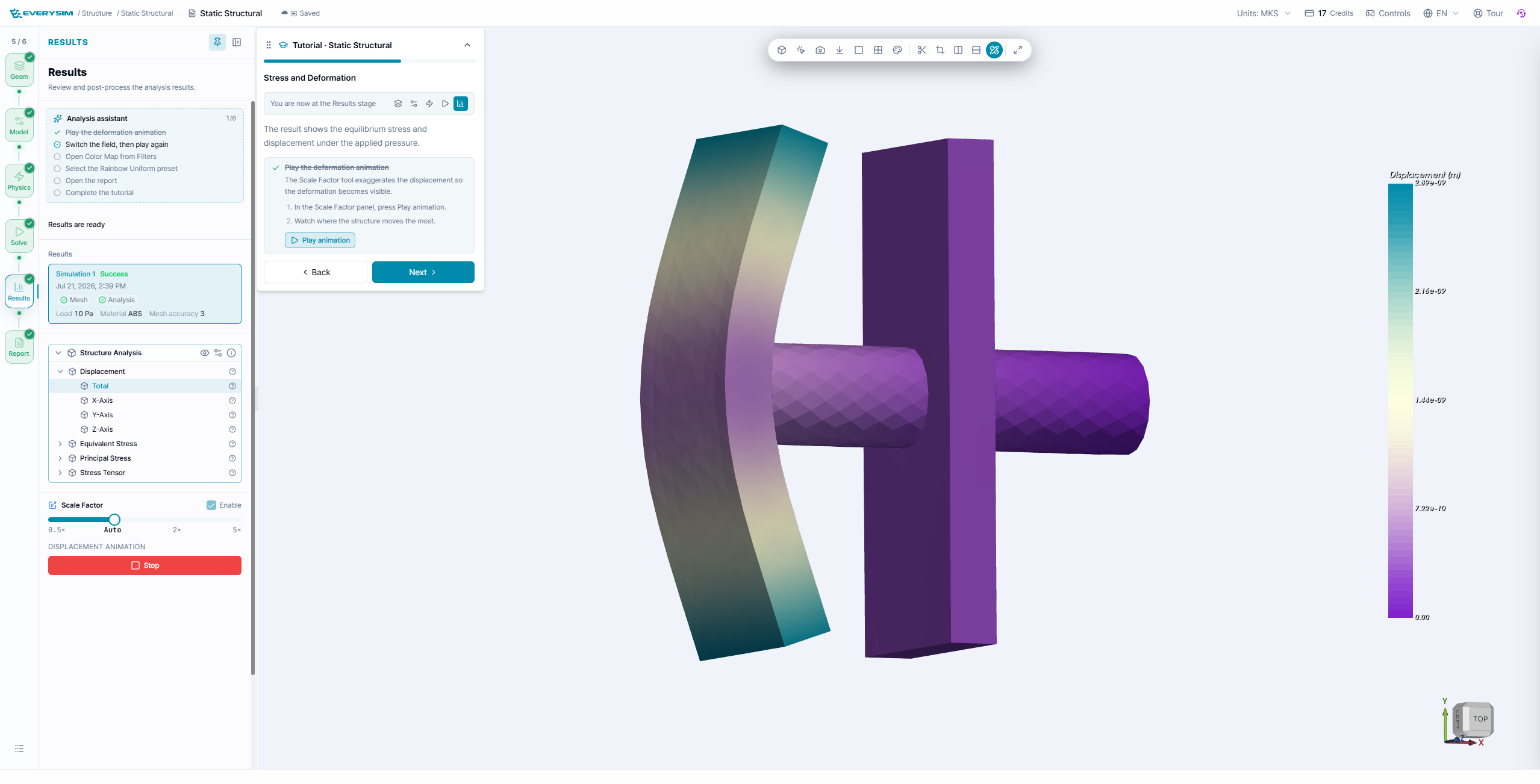Click the Next button in tutorial
The image size is (1540, 784).
(x=423, y=272)
